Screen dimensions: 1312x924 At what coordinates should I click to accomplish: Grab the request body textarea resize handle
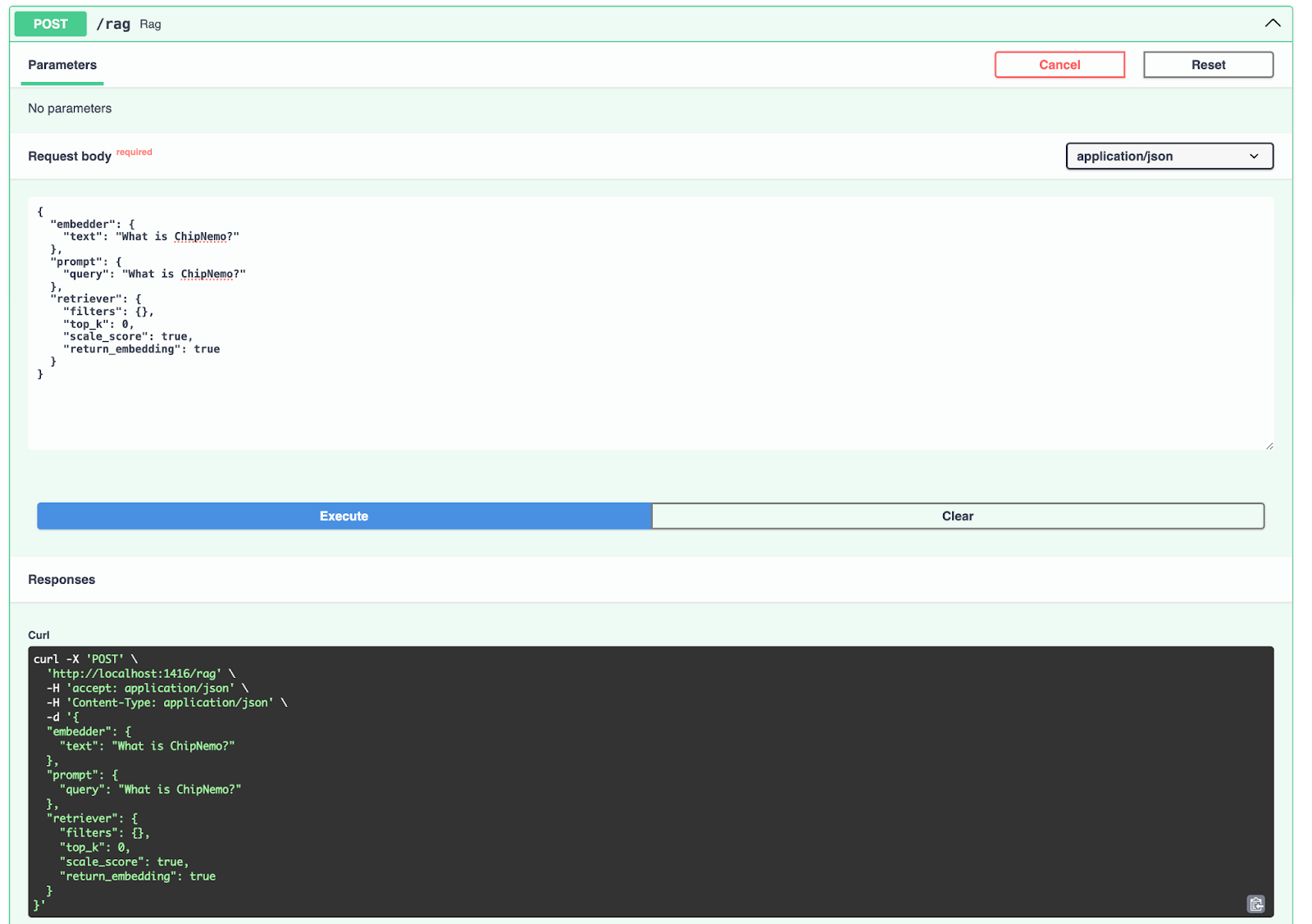point(1269,445)
